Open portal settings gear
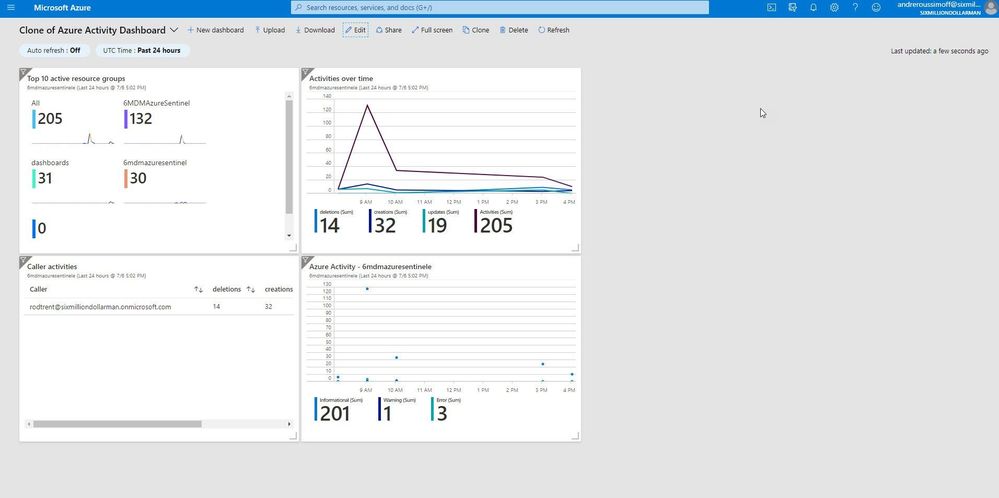The height and width of the screenshot is (498, 999). point(834,8)
